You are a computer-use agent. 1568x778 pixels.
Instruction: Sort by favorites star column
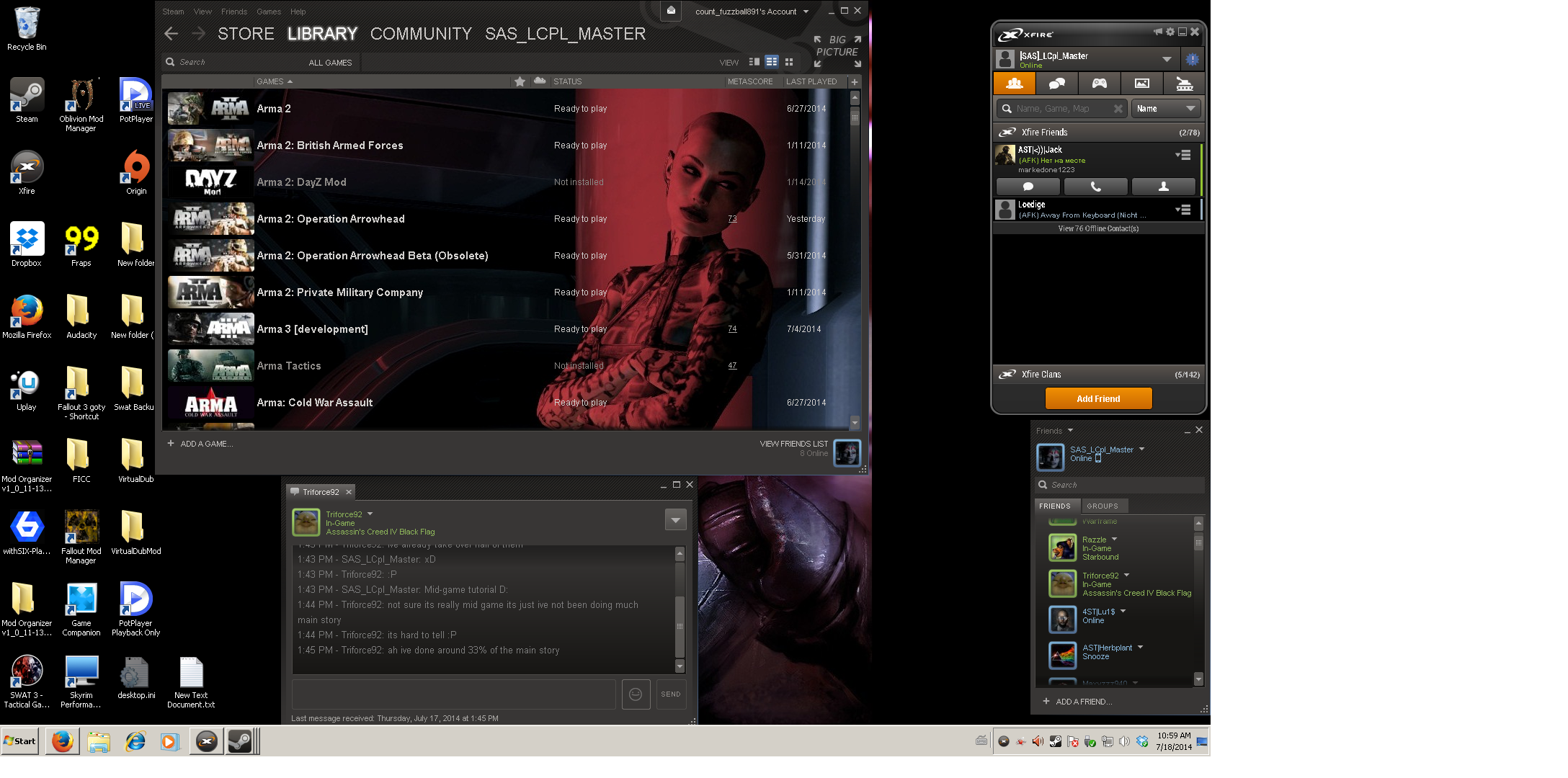coord(520,81)
